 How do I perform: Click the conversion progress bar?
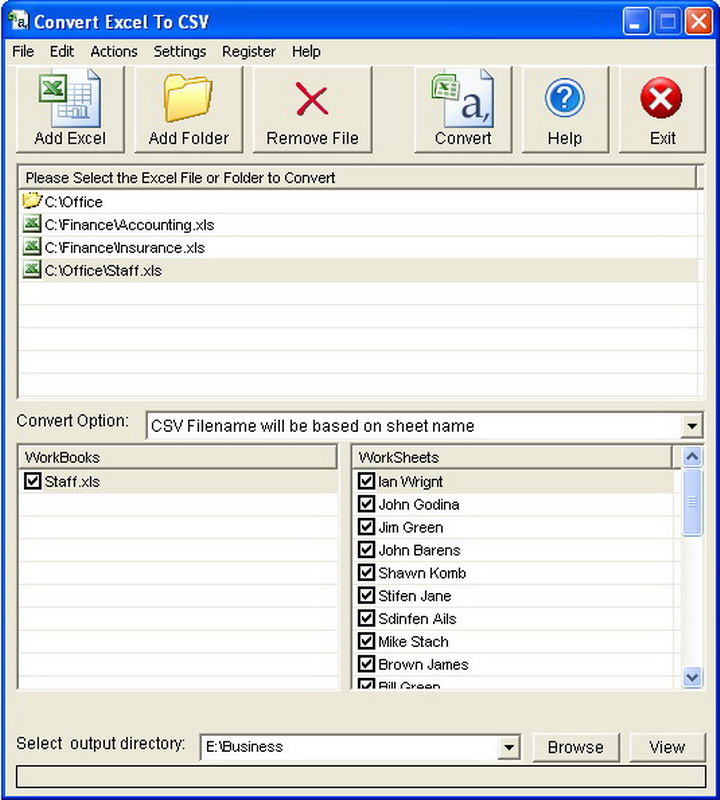(x=361, y=777)
